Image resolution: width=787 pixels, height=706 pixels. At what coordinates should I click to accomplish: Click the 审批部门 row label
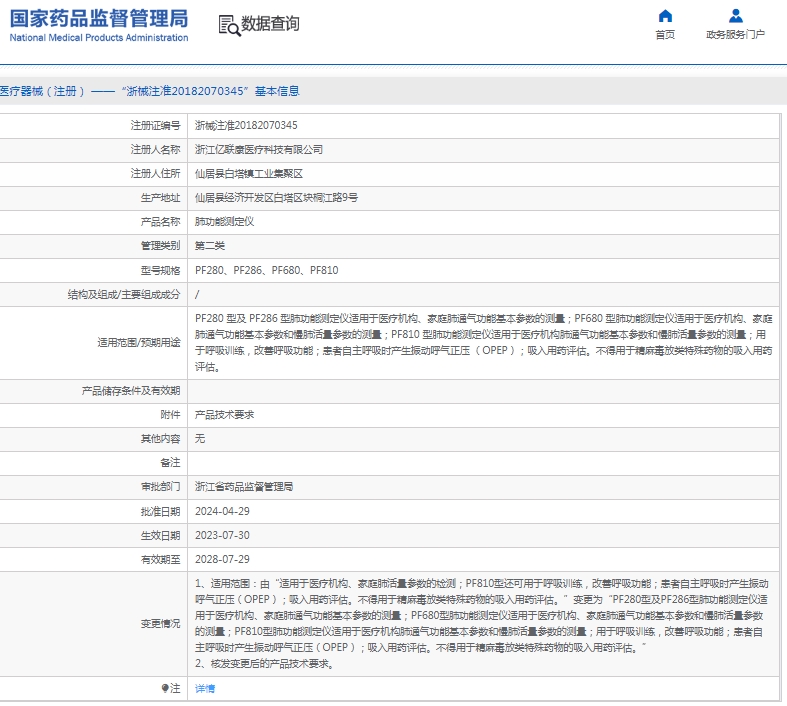(x=160, y=487)
